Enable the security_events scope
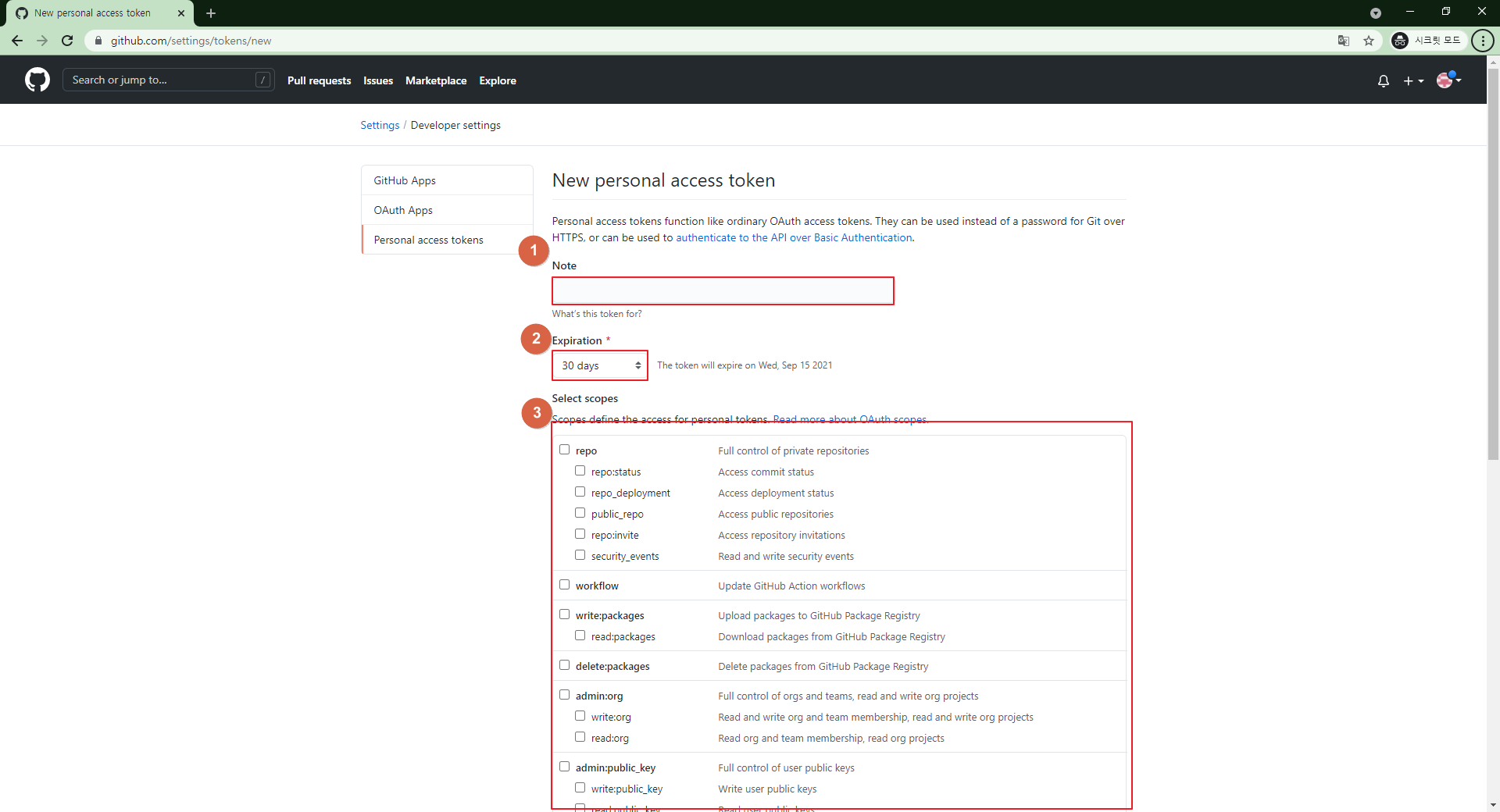The width and height of the screenshot is (1500, 812). [x=580, y=555]
